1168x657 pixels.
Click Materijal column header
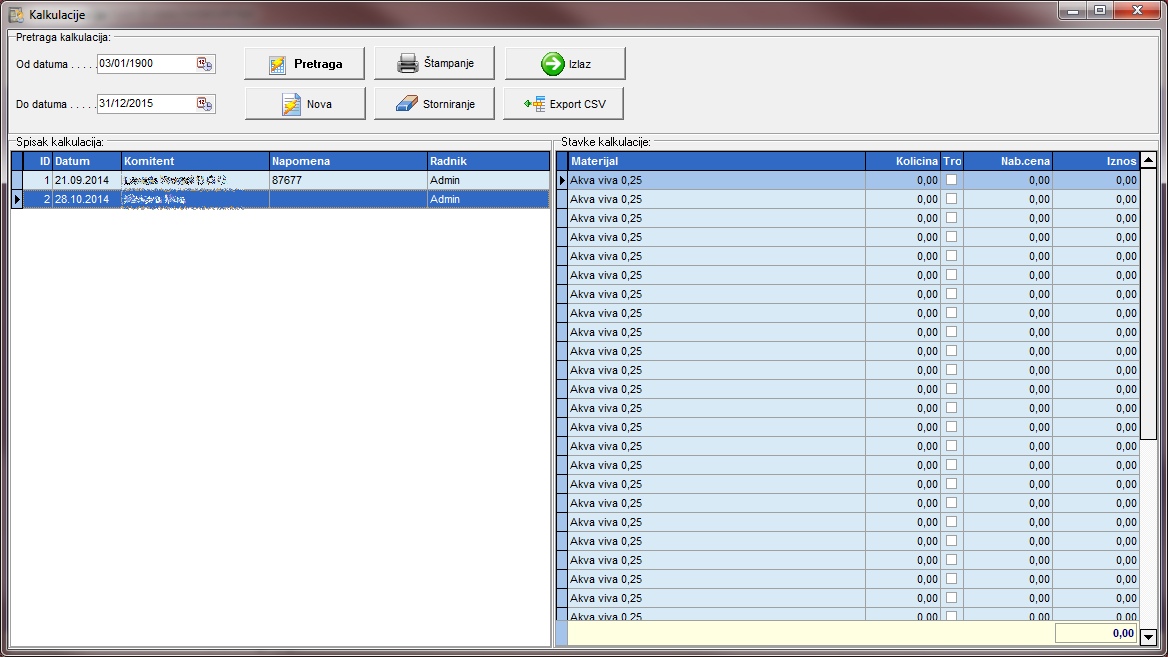(717, 161)
